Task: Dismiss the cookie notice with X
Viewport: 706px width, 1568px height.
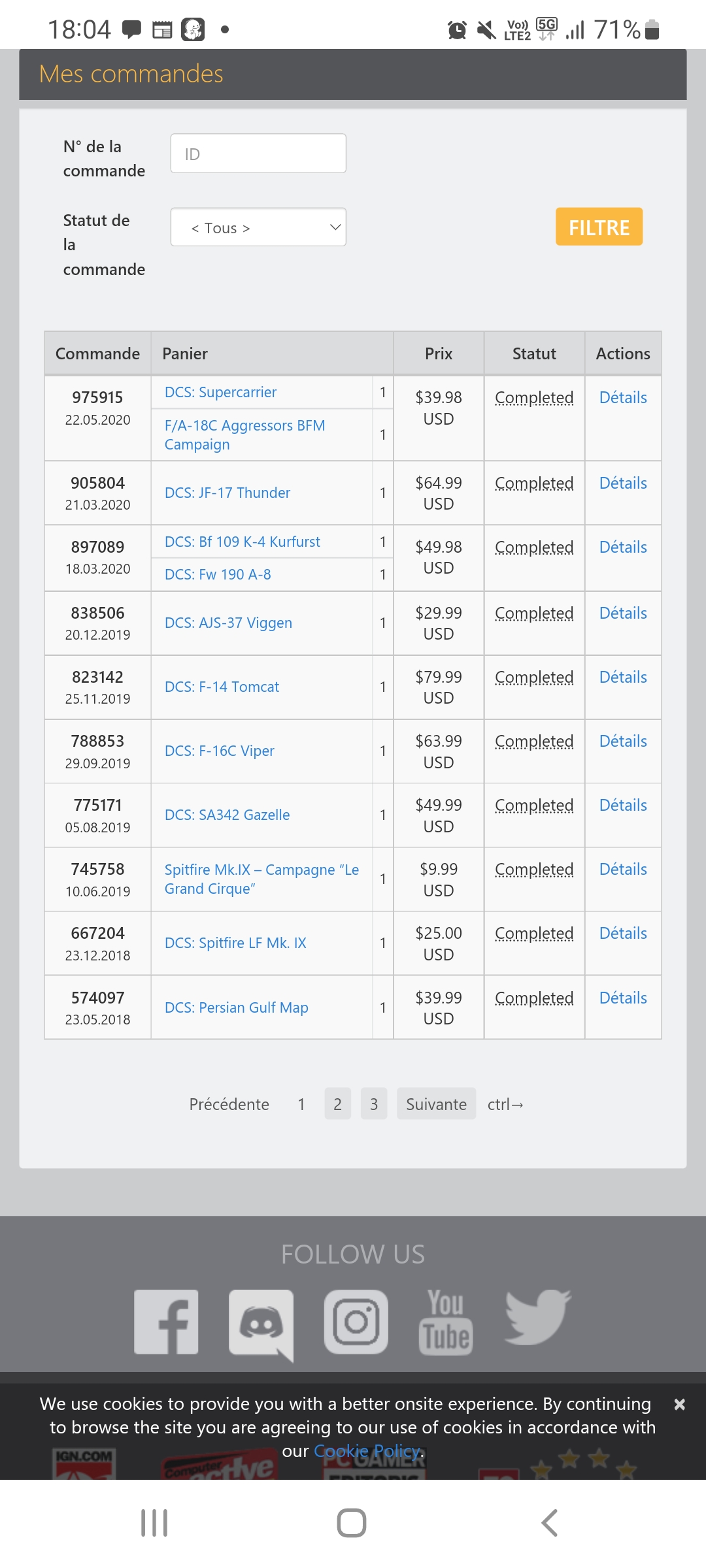Action: [x=680, y=1404]
